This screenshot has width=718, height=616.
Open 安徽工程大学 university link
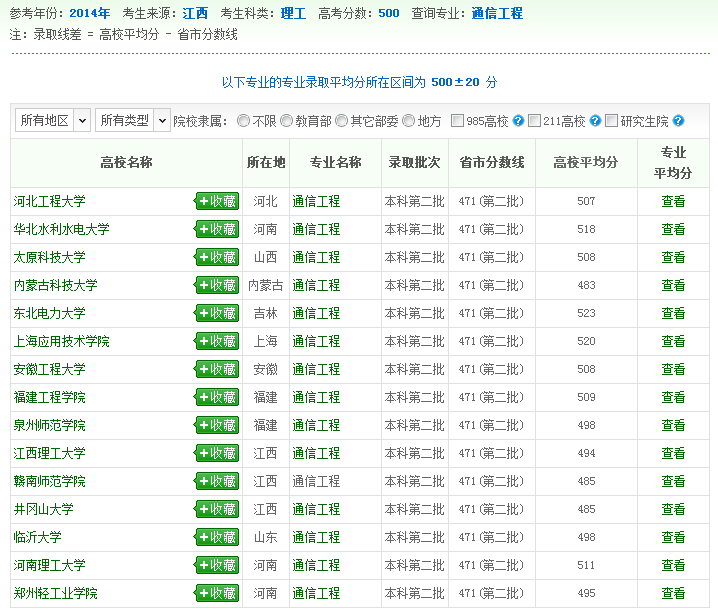click(49, 369)
